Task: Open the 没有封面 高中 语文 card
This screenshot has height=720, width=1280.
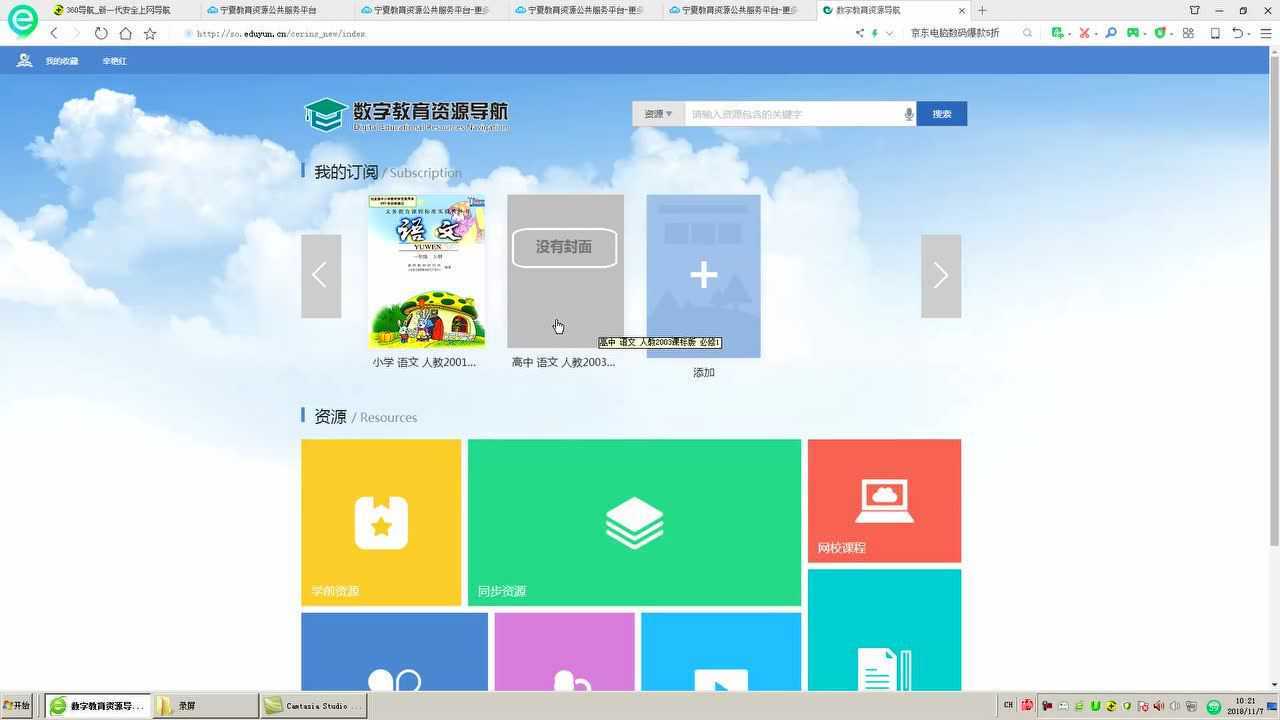Action: [x=565, y=271]
